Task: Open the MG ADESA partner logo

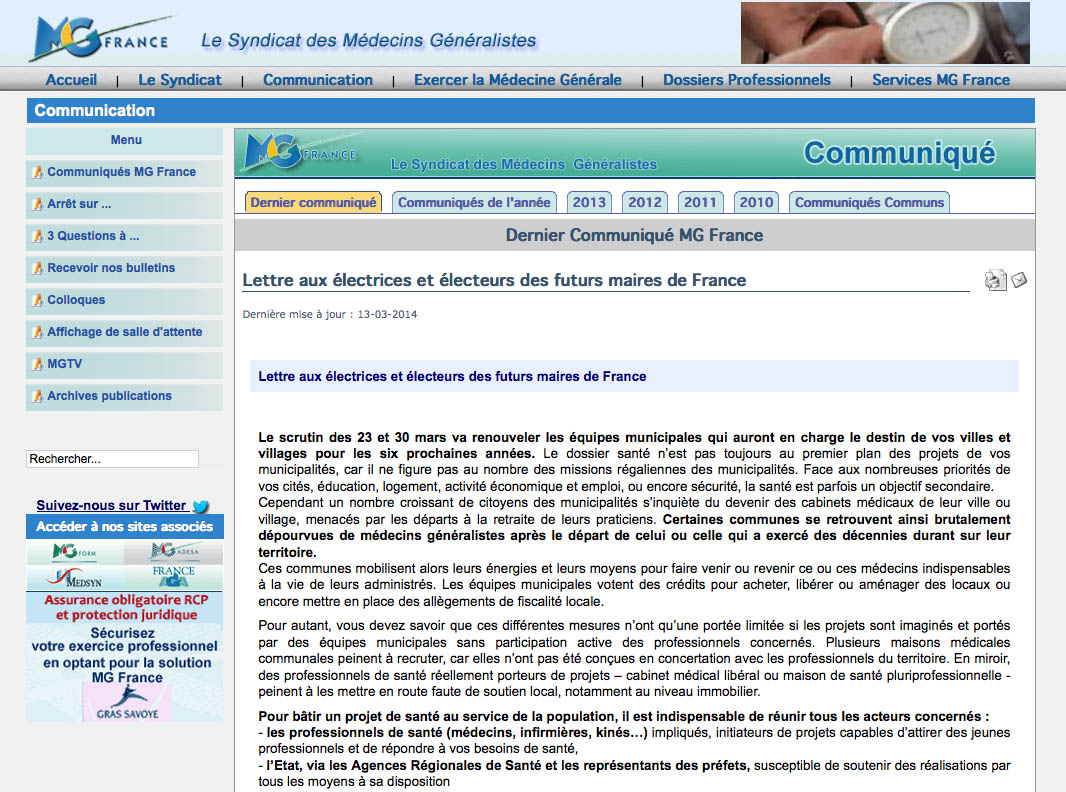Action: click(175, 552)
